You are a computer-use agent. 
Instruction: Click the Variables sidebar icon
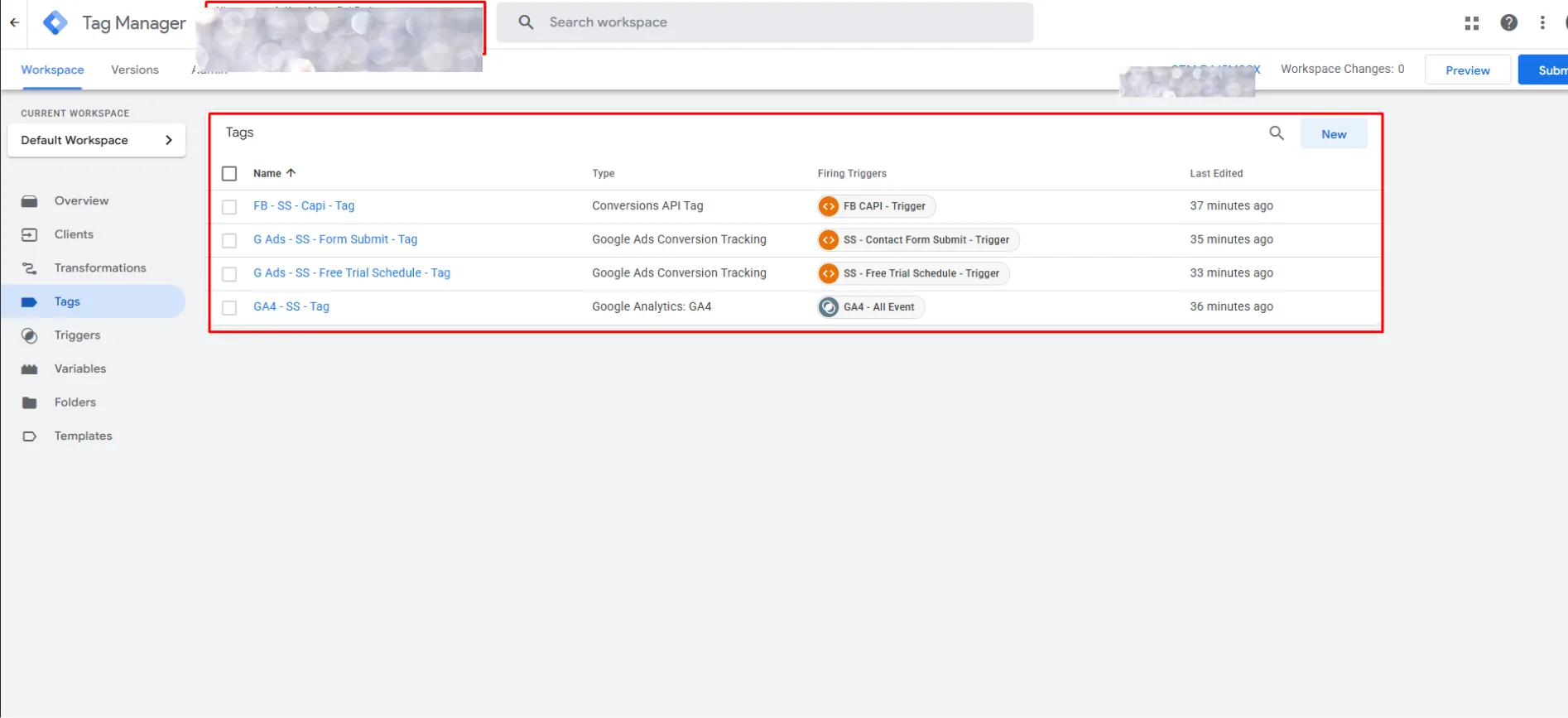tap(29, 369)
